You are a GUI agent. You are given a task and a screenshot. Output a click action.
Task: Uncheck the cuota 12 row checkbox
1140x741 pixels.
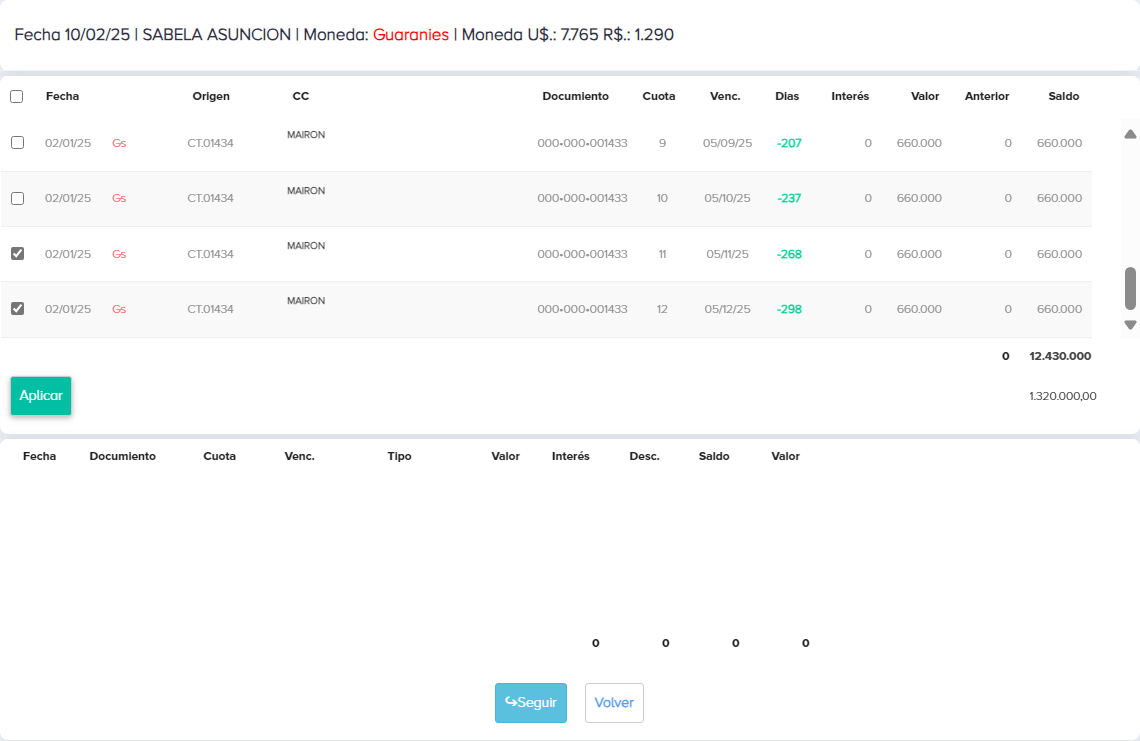pos(17,309)
